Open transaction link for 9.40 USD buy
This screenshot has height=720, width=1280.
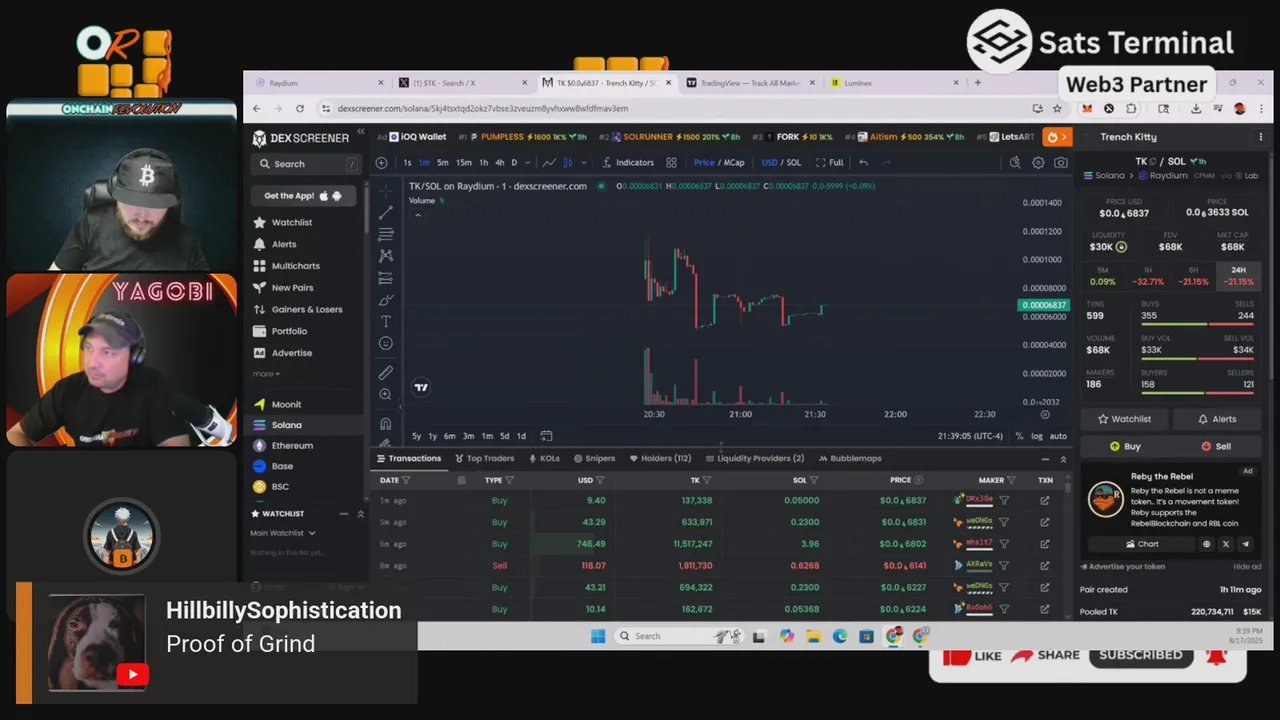[1045, 500]
